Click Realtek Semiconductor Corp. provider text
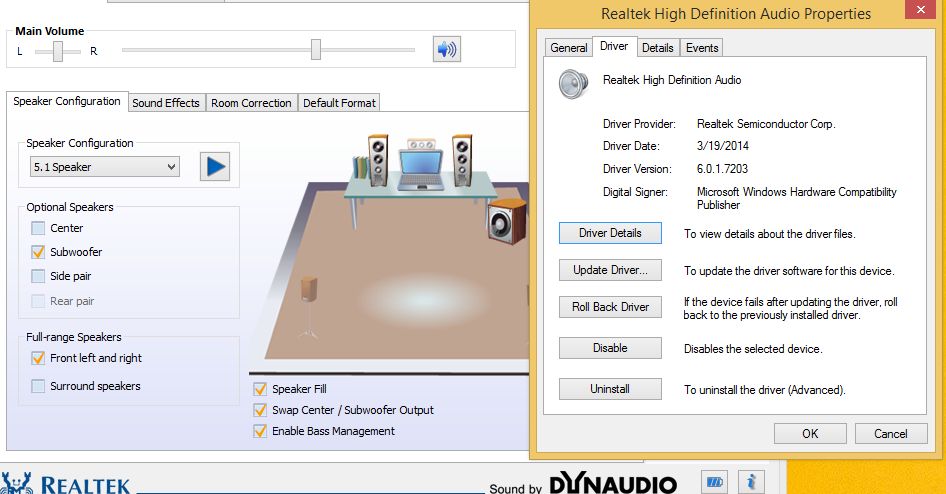Screen dimensions: 946x494 pos(766,124)
